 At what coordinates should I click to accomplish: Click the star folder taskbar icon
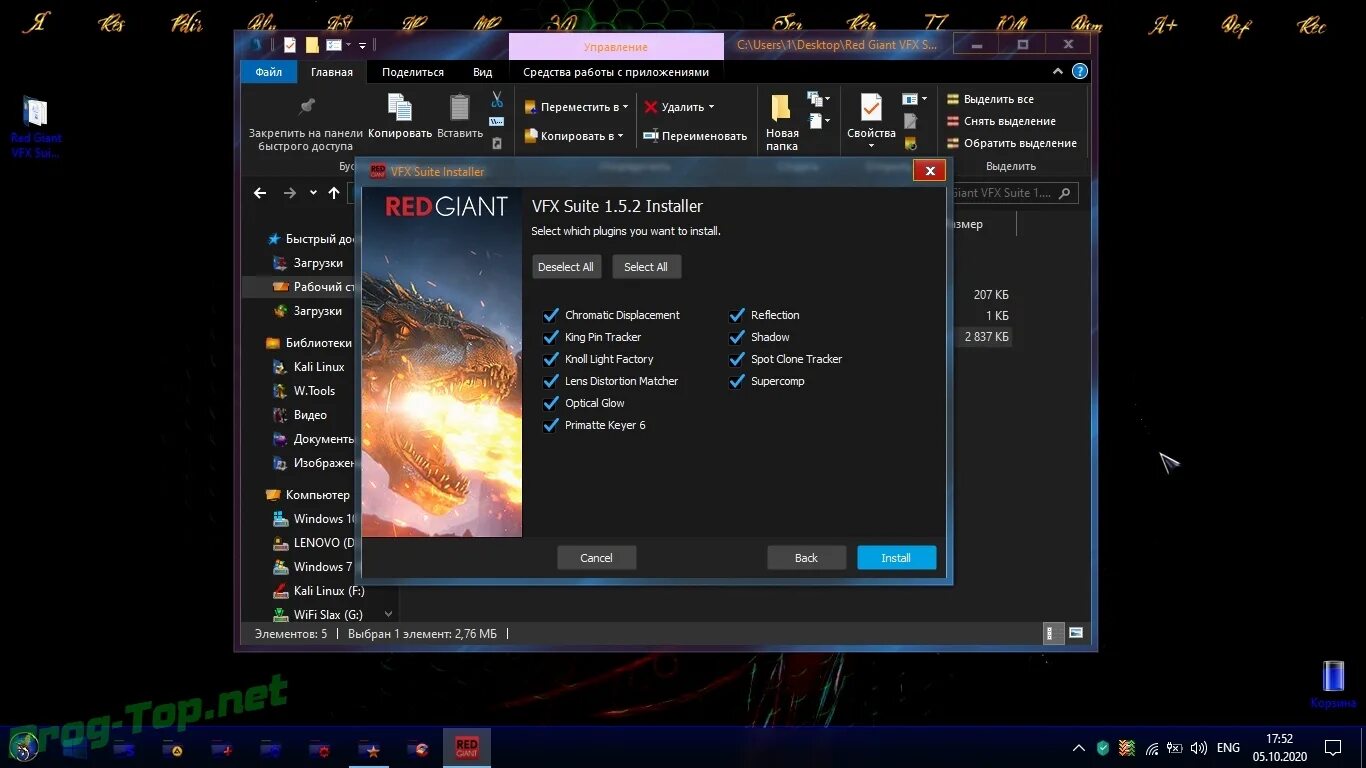pos(369,748)
